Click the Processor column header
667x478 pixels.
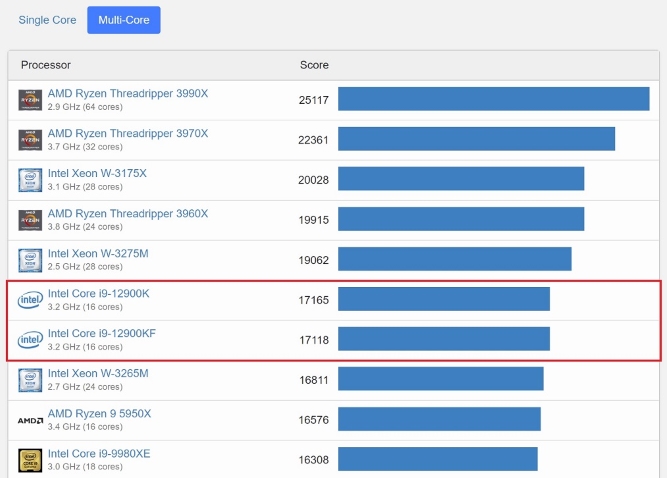click(x=46, y=65)
